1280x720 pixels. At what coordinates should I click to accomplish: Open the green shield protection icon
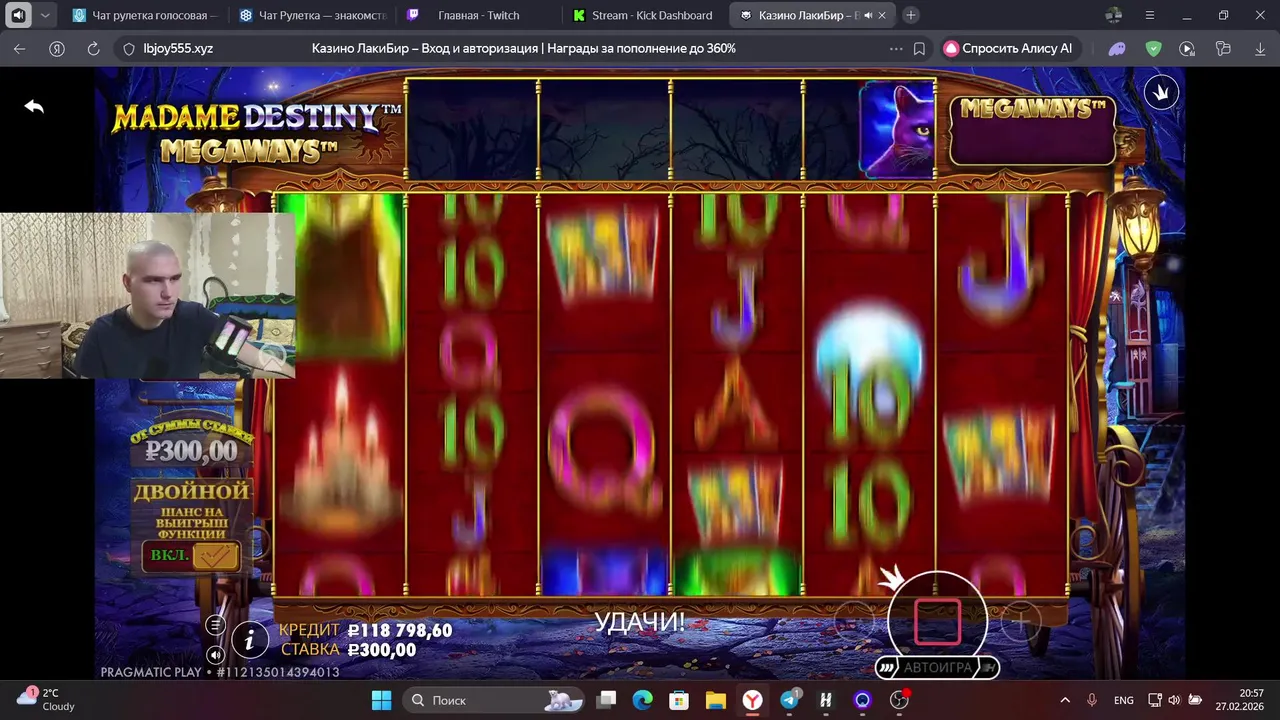1153,48
